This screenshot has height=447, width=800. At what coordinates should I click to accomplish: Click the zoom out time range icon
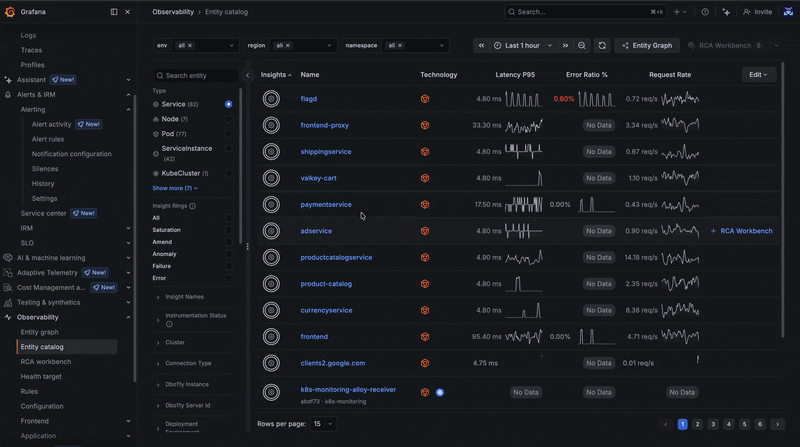point(582,45)
